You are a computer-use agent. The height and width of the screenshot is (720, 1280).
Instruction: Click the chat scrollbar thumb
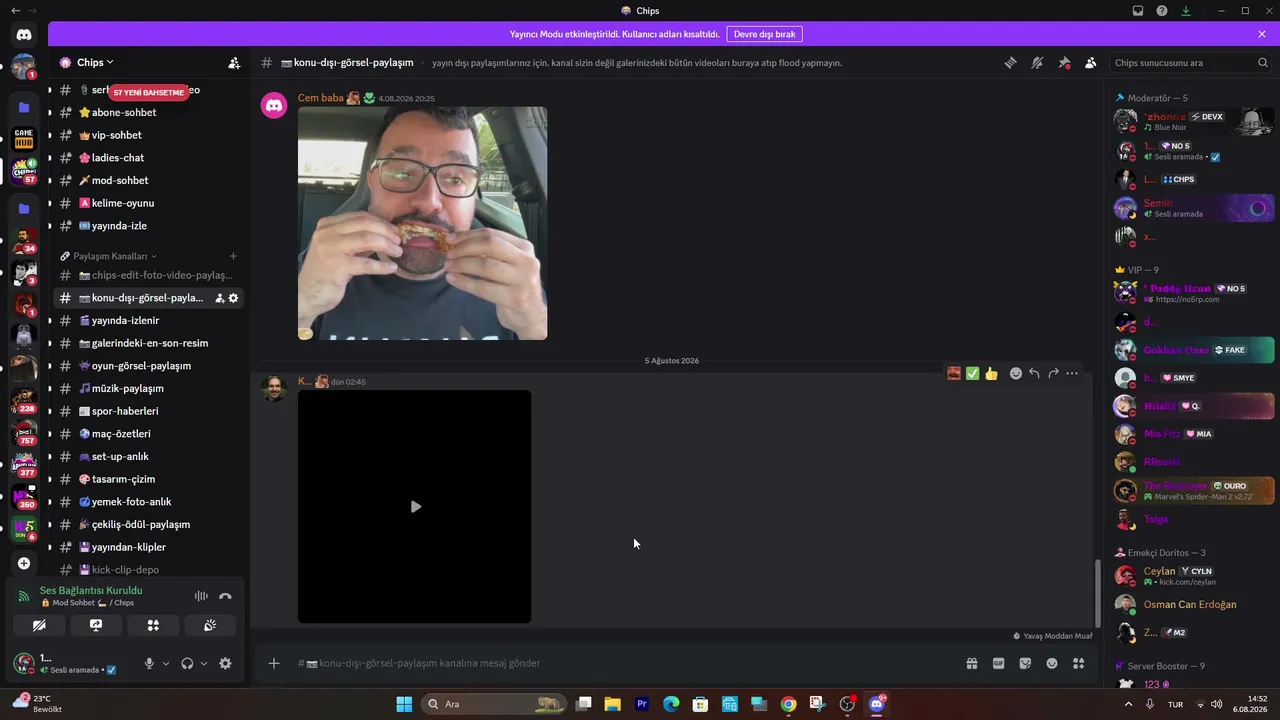1097,592
